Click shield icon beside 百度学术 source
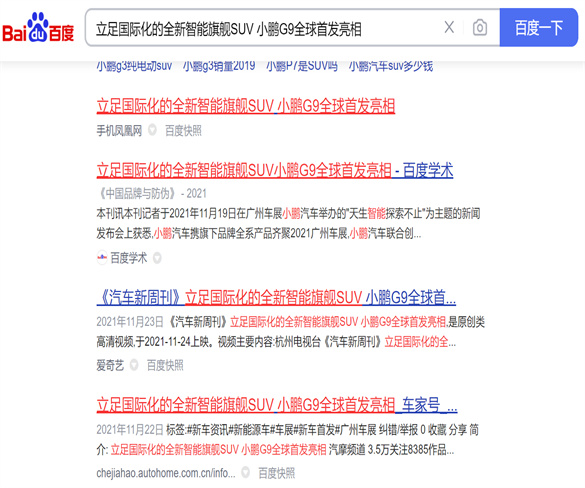This screenshot has height=488, width=585. click(x=157, y=258)
